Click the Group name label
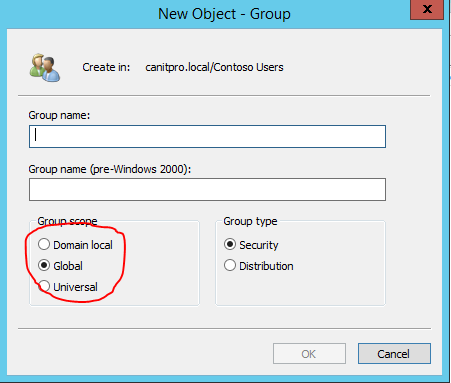Screen dimensions: 451x383 pos(59,115)
